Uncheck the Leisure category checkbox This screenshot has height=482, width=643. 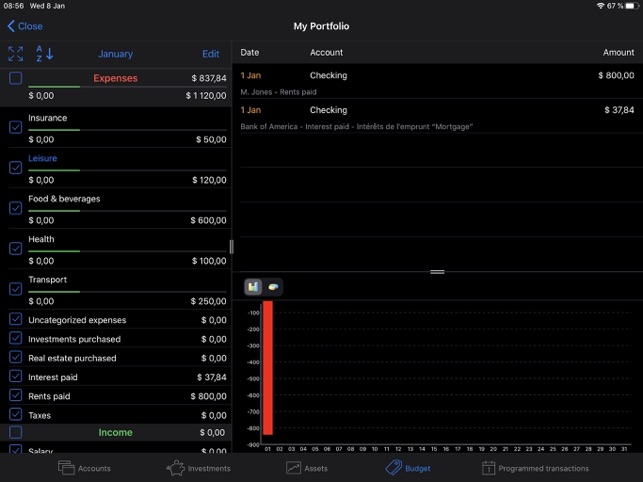(16, 167)
